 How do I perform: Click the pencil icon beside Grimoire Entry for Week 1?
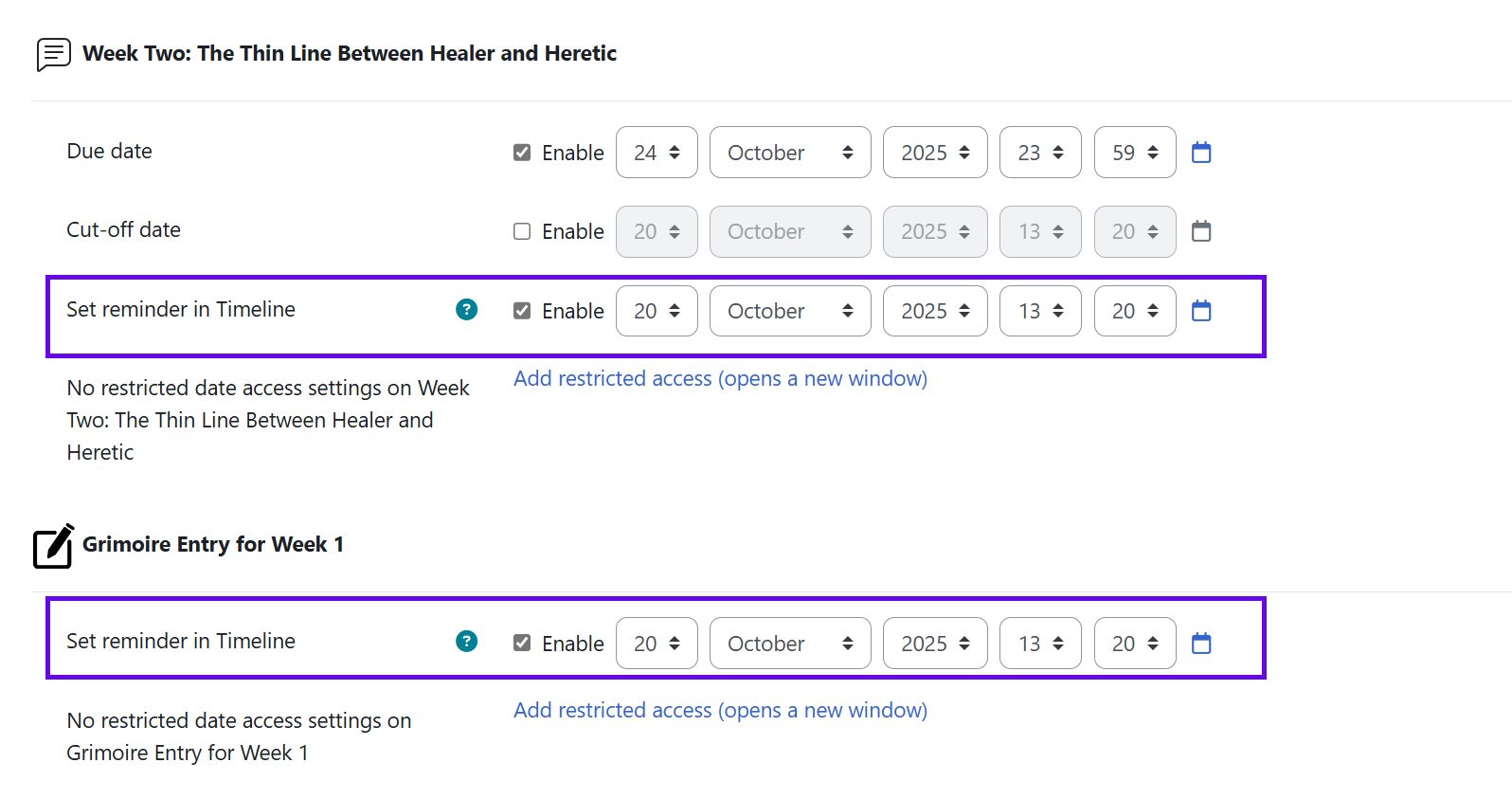click(53, 546)
